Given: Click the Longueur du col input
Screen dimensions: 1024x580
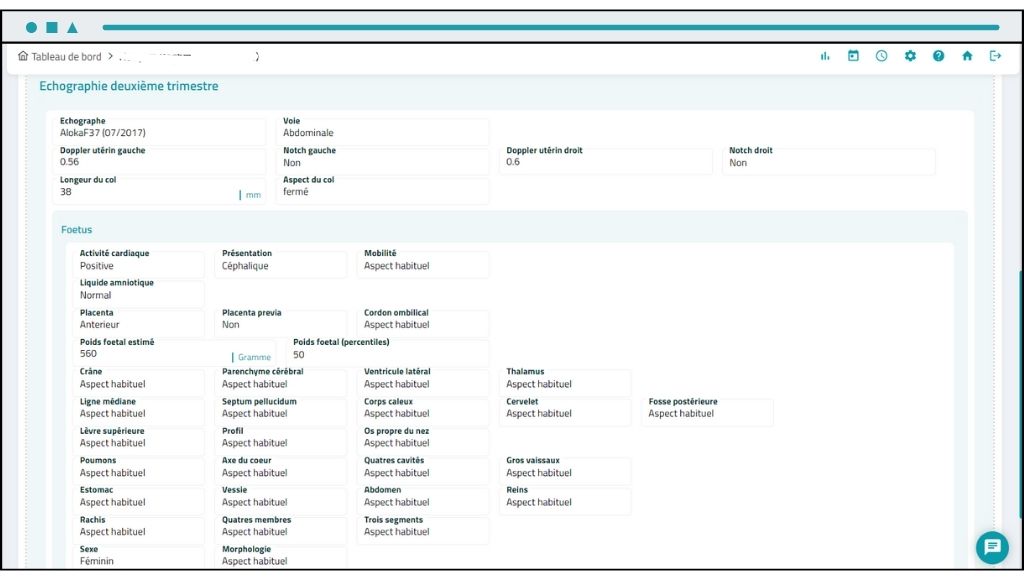Looking at the screenshot, I should (x=145, y=192).
